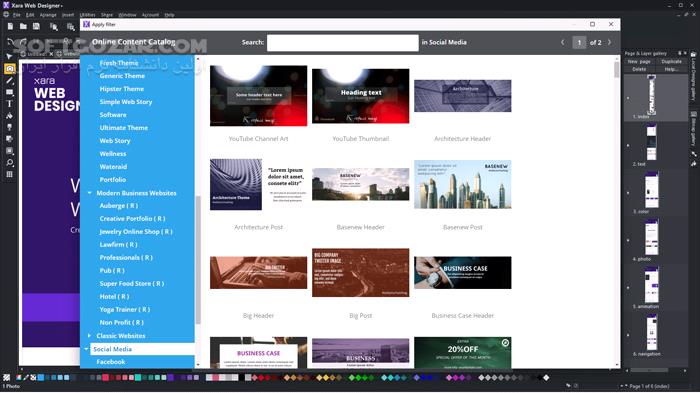Pick the red swatch on color line
Screen dimensions: 700x393
(105, 378)
